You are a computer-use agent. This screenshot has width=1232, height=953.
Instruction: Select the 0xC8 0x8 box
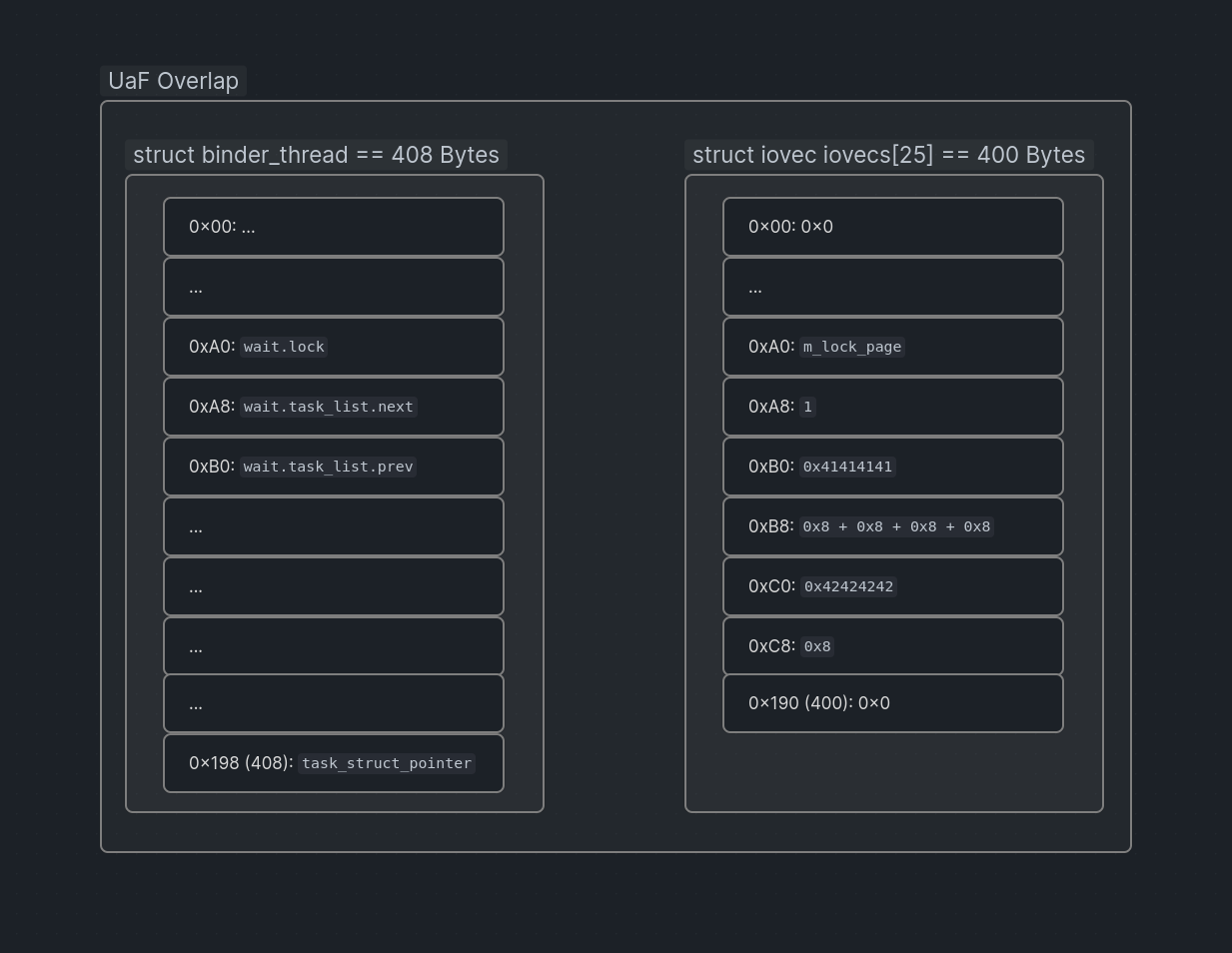point(893,646)
